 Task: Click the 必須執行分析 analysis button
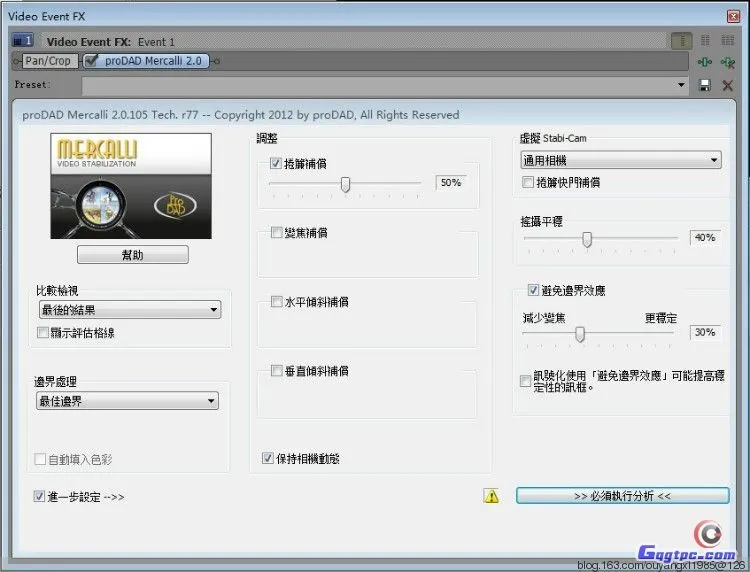tap(622, 496)
